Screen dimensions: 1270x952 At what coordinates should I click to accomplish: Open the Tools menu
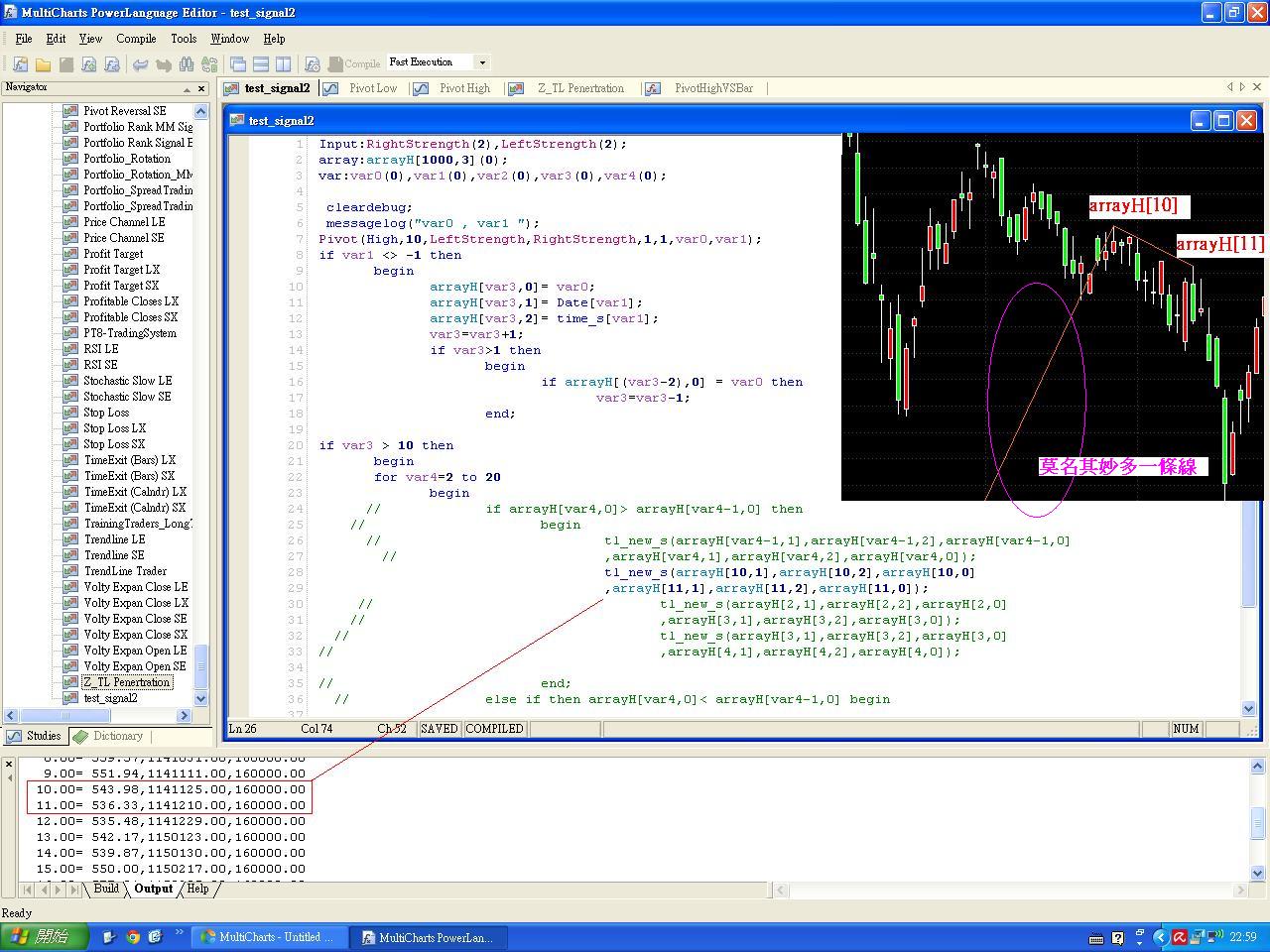click(184, 39)
